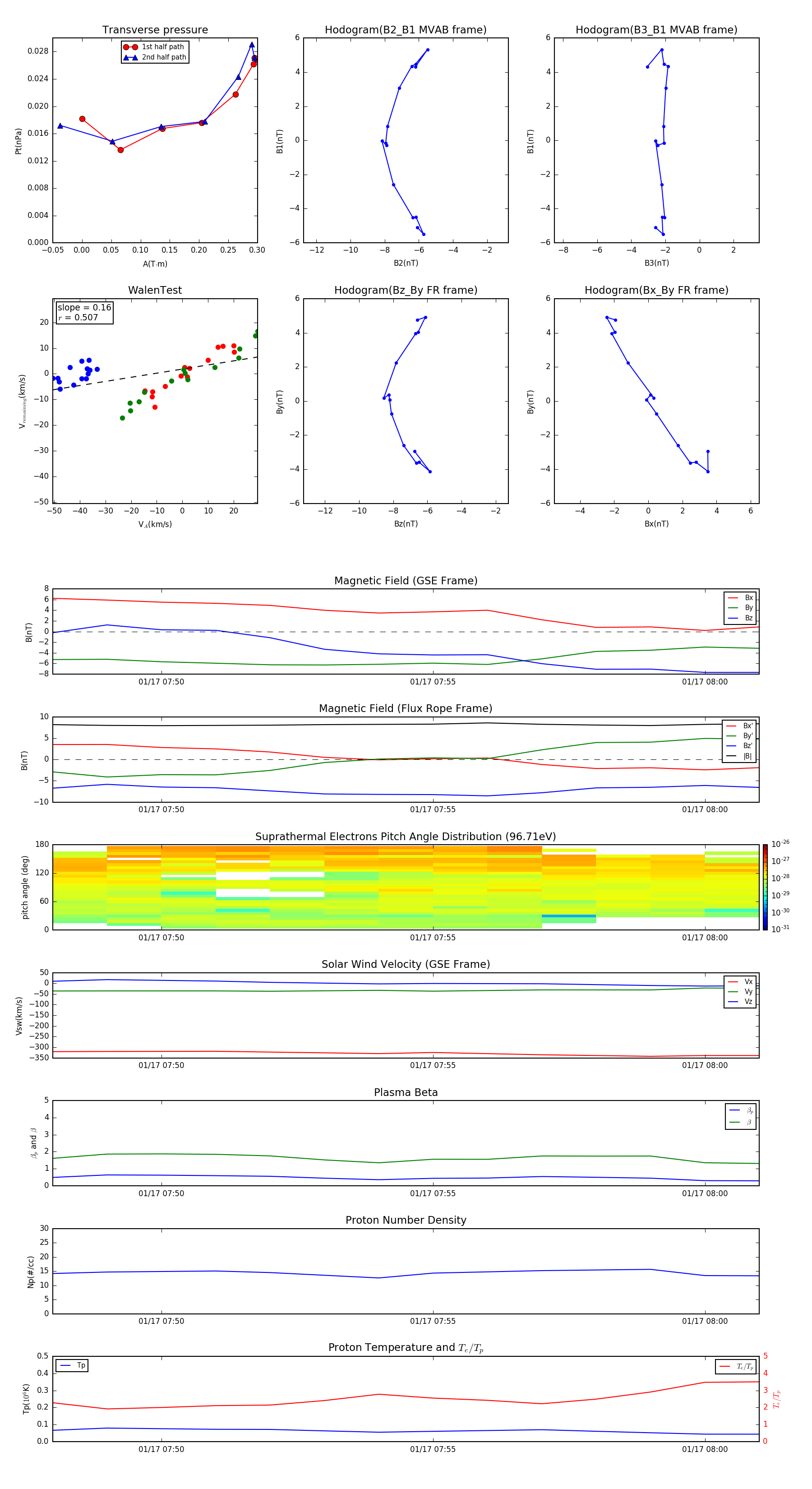
Task: Select the Bz' legend entry in Flux Rope panel
Action: (740, 746)
